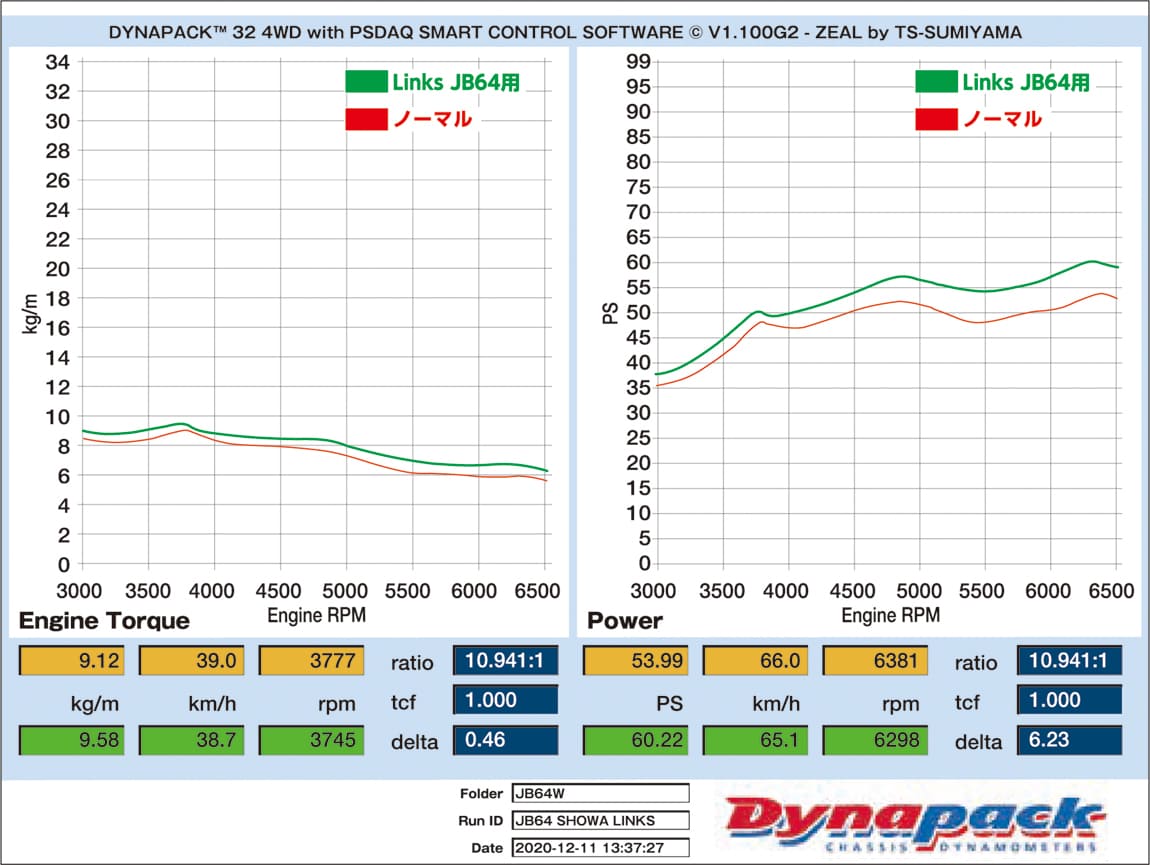Click the power delta value 6.23
This screenshot has width=1150, height=865.
click(x=1069, y=740)
